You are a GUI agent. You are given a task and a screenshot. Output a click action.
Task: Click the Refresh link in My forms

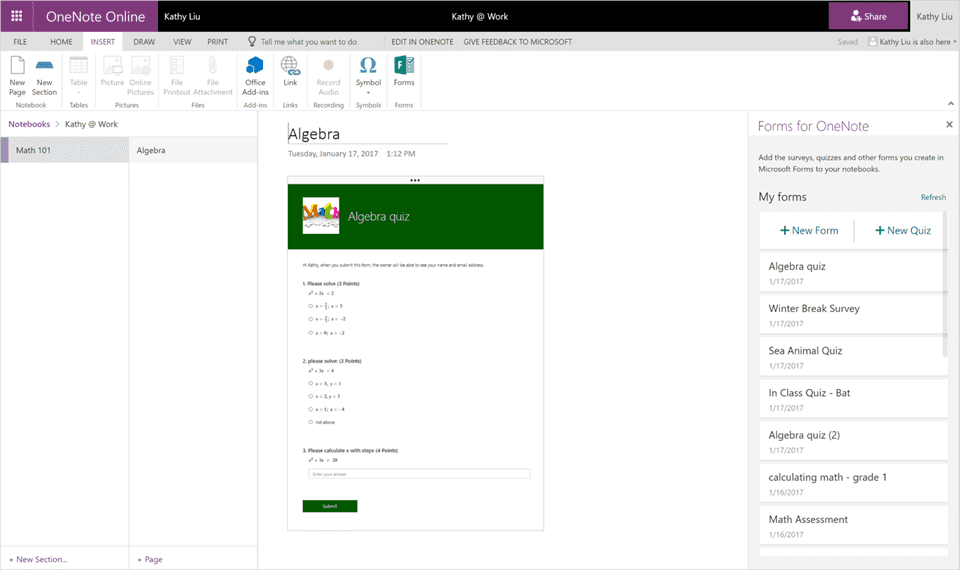pyautogui.click(x=932, y=198)
